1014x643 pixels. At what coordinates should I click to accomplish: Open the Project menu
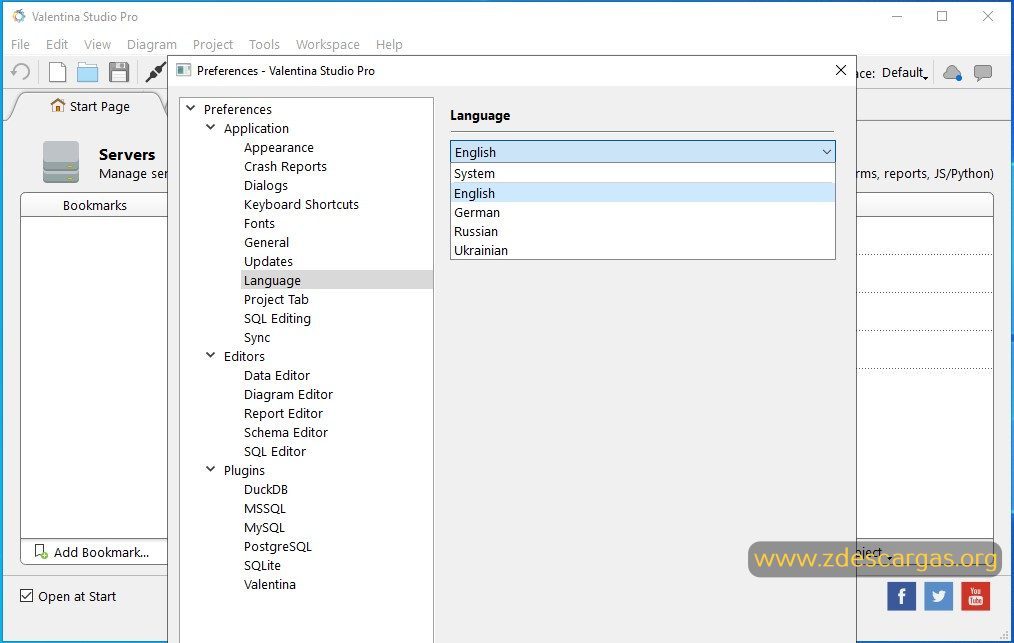point(213,44)
